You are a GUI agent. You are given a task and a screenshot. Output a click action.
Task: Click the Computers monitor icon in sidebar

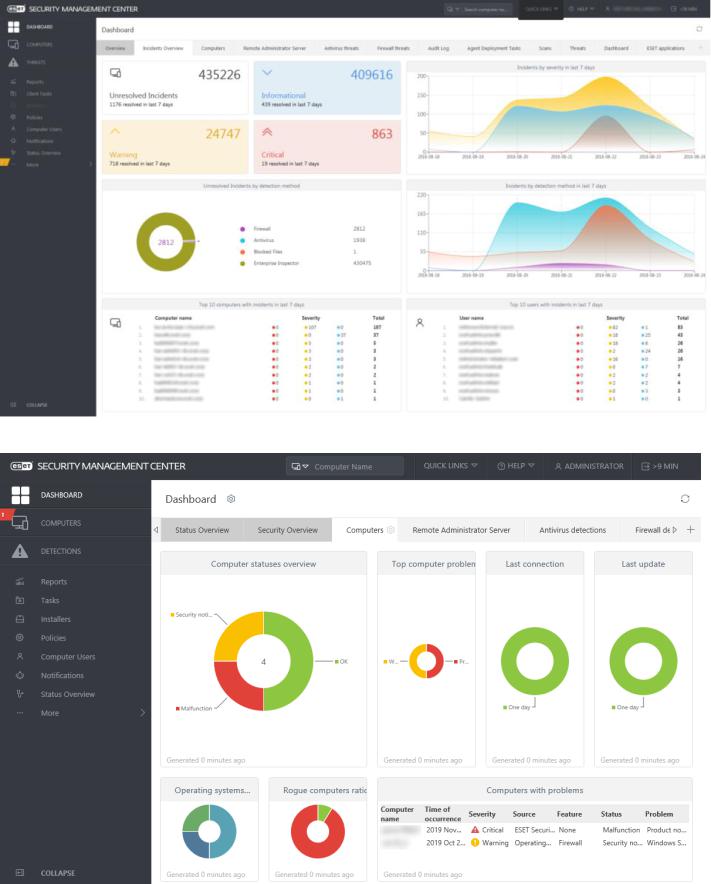click(x=20, y=523)
